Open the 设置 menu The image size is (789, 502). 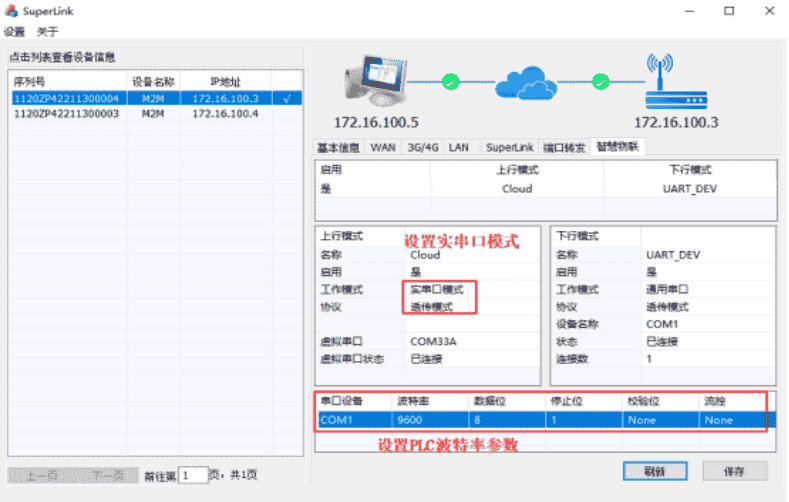pyautogui.click(x=14, y=32)
